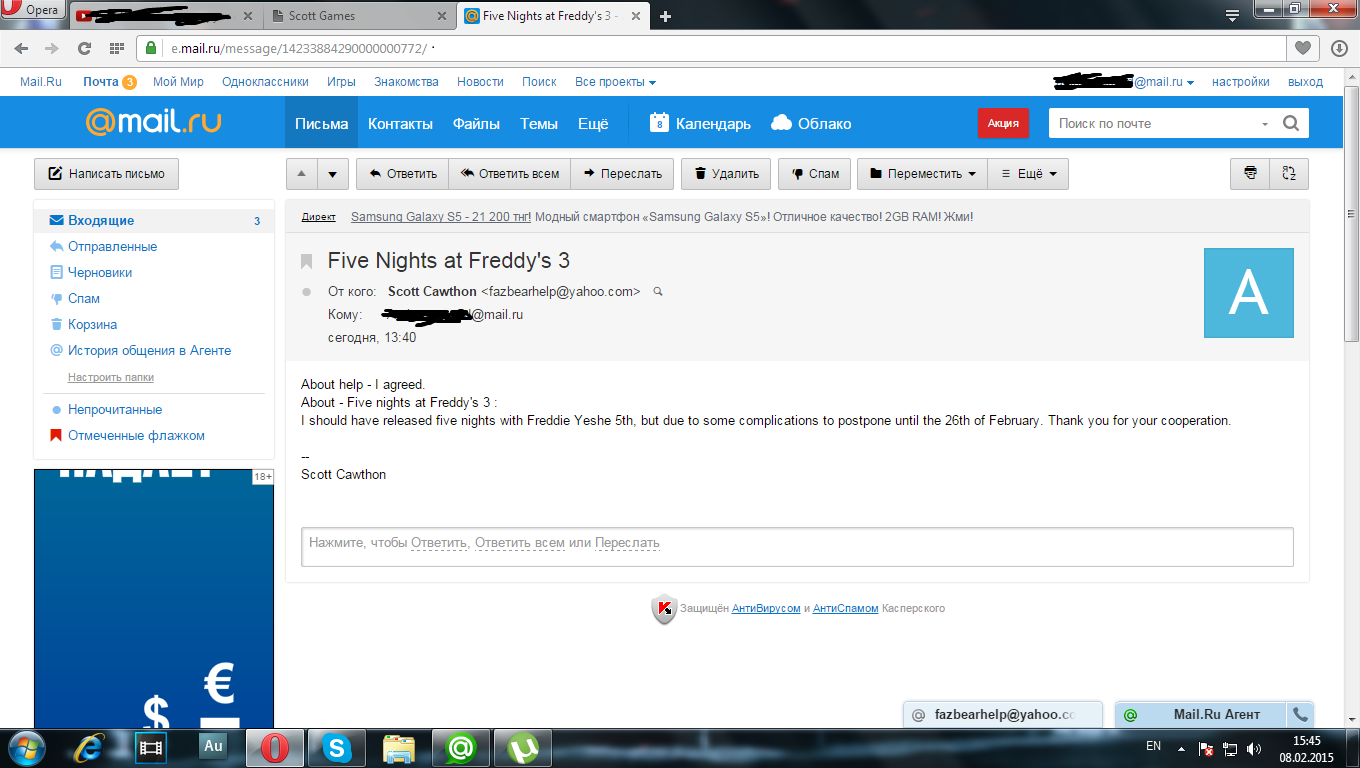Open the Файлы section
Viewport: 1360px width, 768px height.
[x=476, y=123]
